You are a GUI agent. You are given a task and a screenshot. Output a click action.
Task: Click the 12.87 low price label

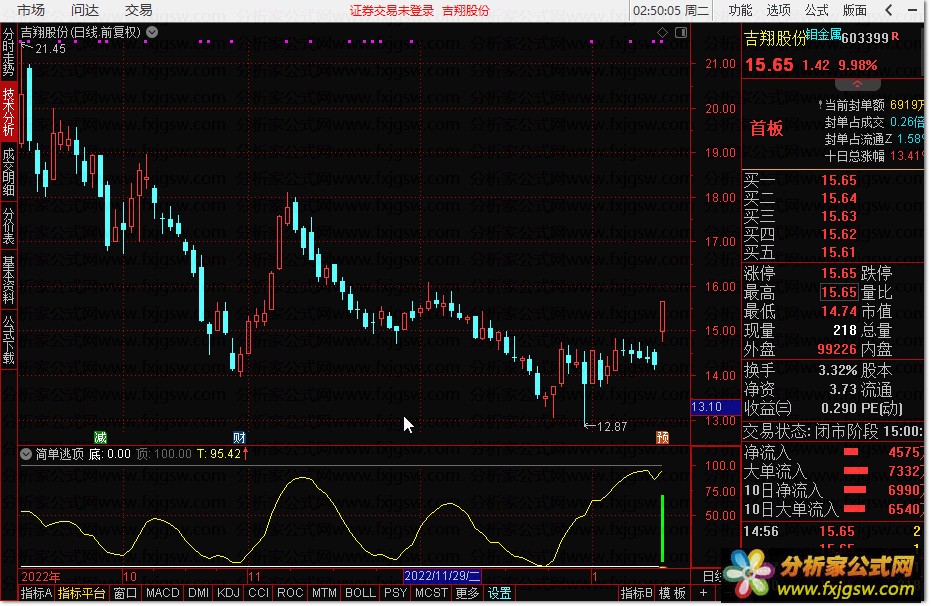[612, 427]
